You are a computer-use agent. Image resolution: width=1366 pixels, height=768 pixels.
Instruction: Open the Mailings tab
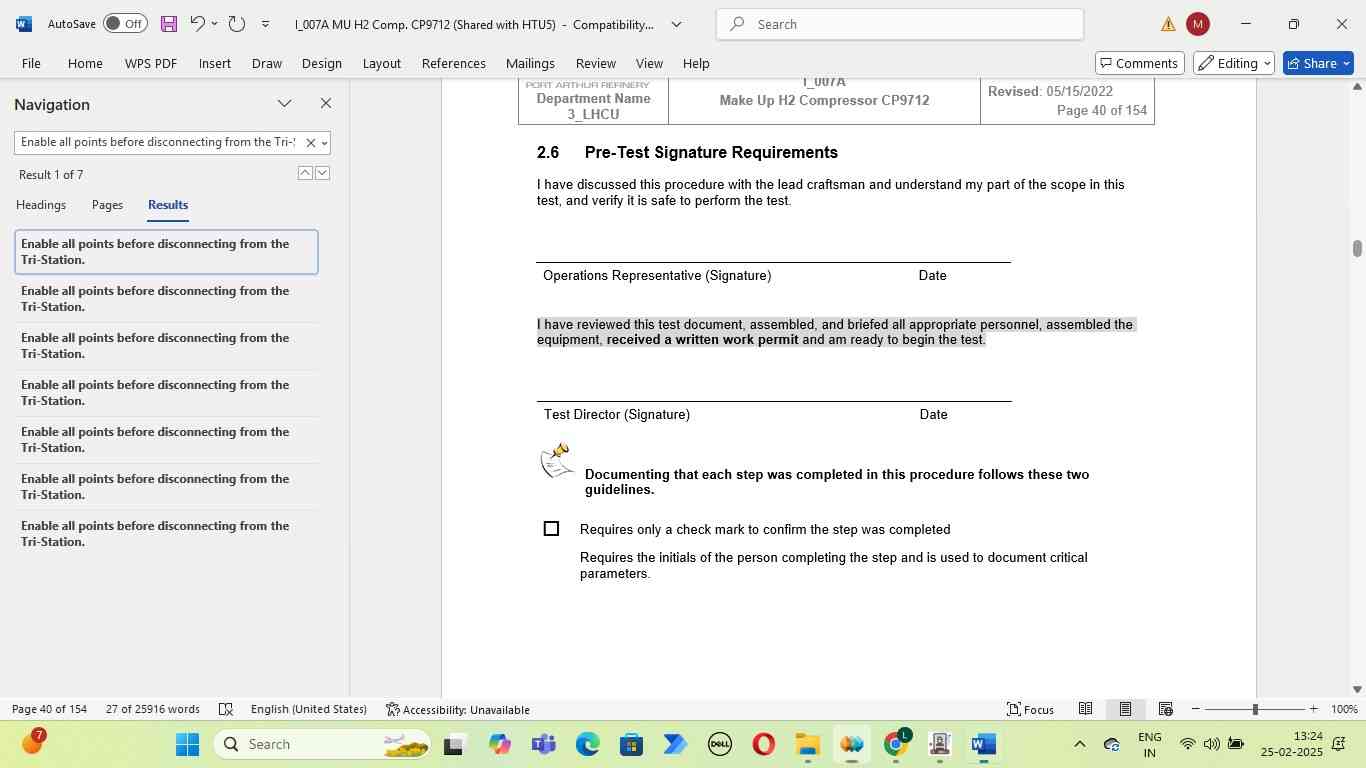click(530, 63)
